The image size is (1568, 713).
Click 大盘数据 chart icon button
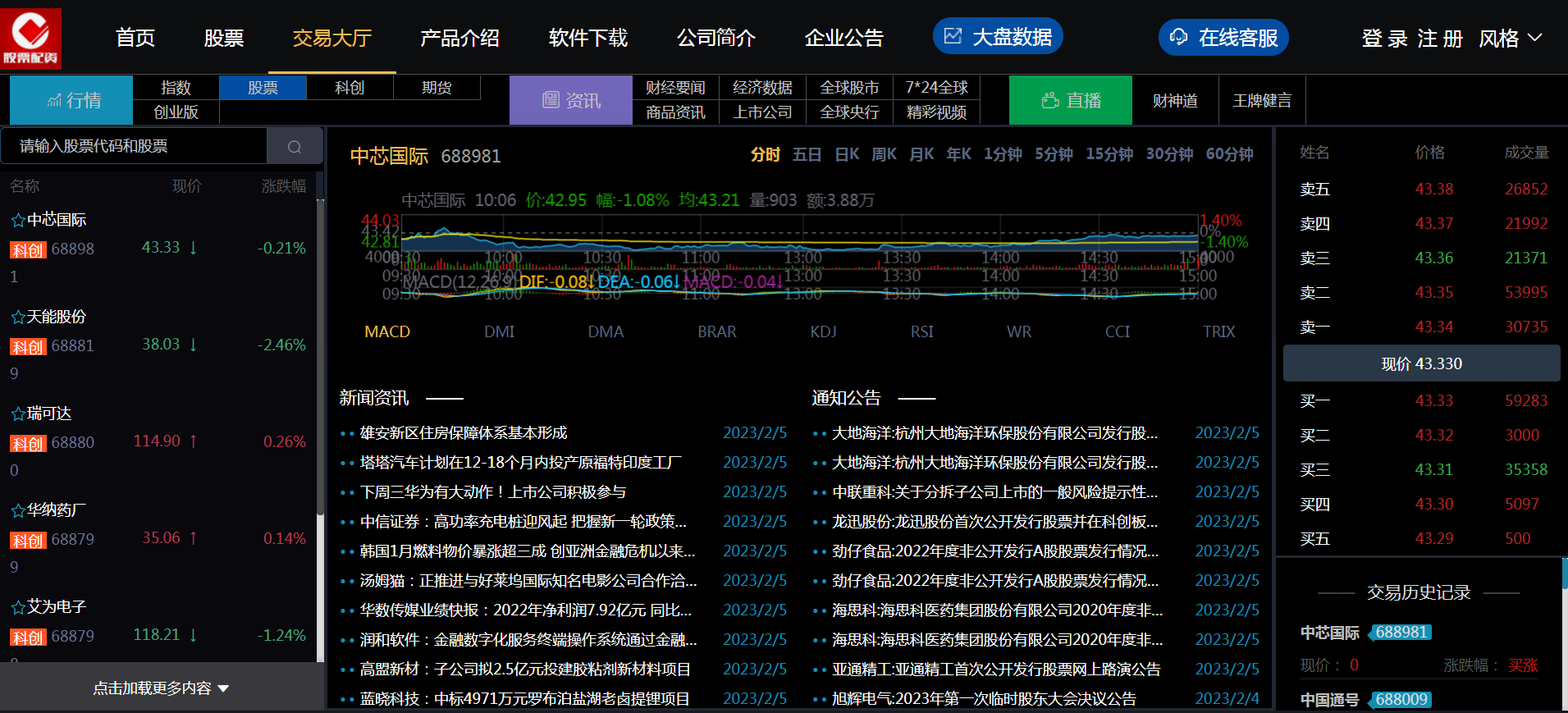(x=998, y=37)
